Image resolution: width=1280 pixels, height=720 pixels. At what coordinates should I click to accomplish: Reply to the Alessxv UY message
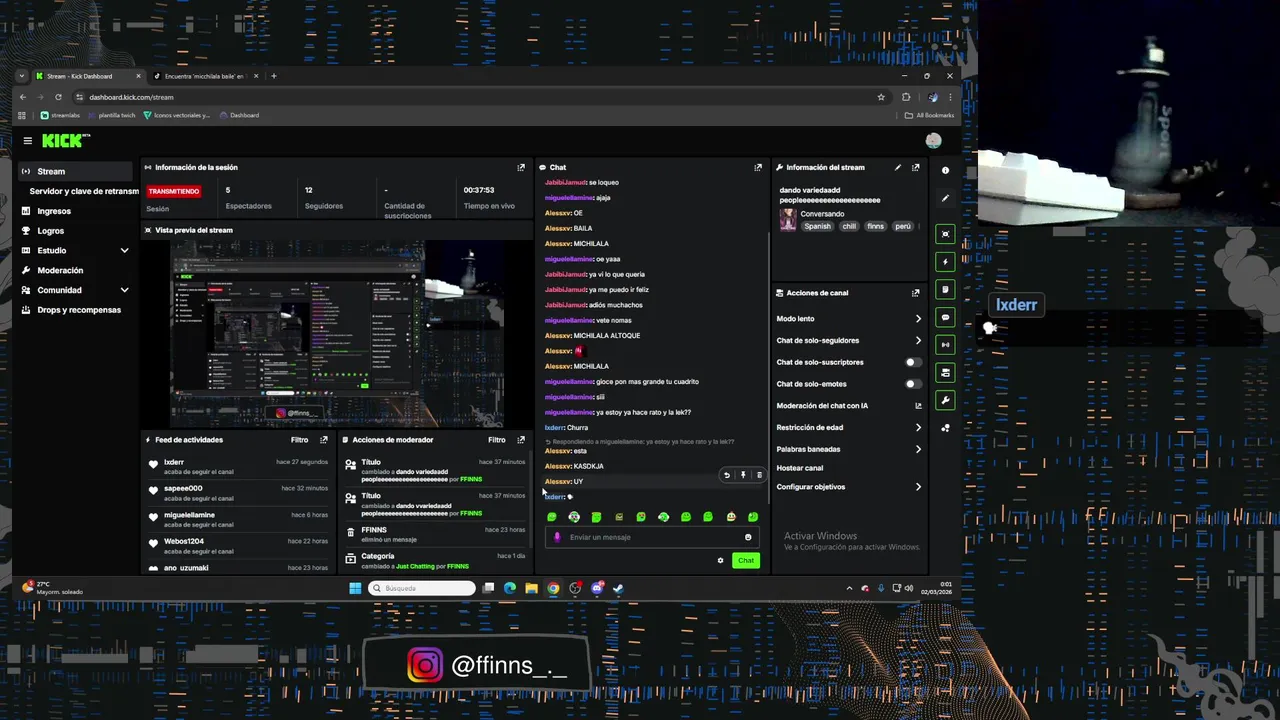pos(727,475)
